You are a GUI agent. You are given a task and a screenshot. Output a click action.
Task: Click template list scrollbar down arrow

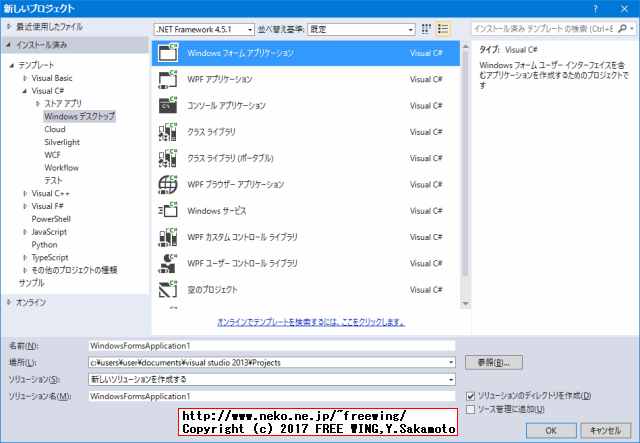(x=465, y=304)
